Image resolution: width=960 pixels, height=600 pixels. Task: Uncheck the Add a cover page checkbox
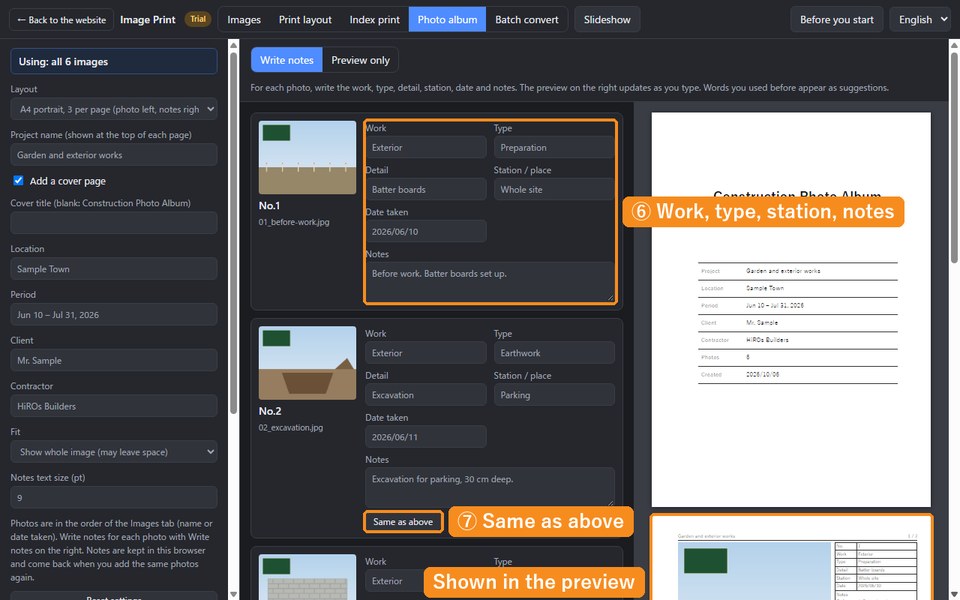coord(18,181)
